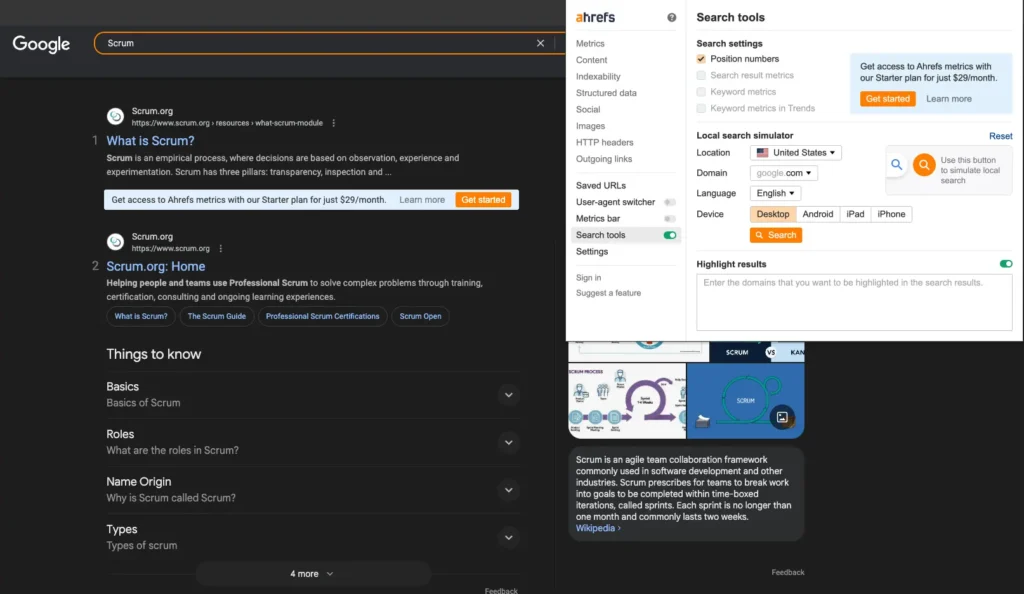Disable the Highlight results toggle
Image resolution: width=1024 pixels, height=594 pixels.
click(x=1006, y=264)
